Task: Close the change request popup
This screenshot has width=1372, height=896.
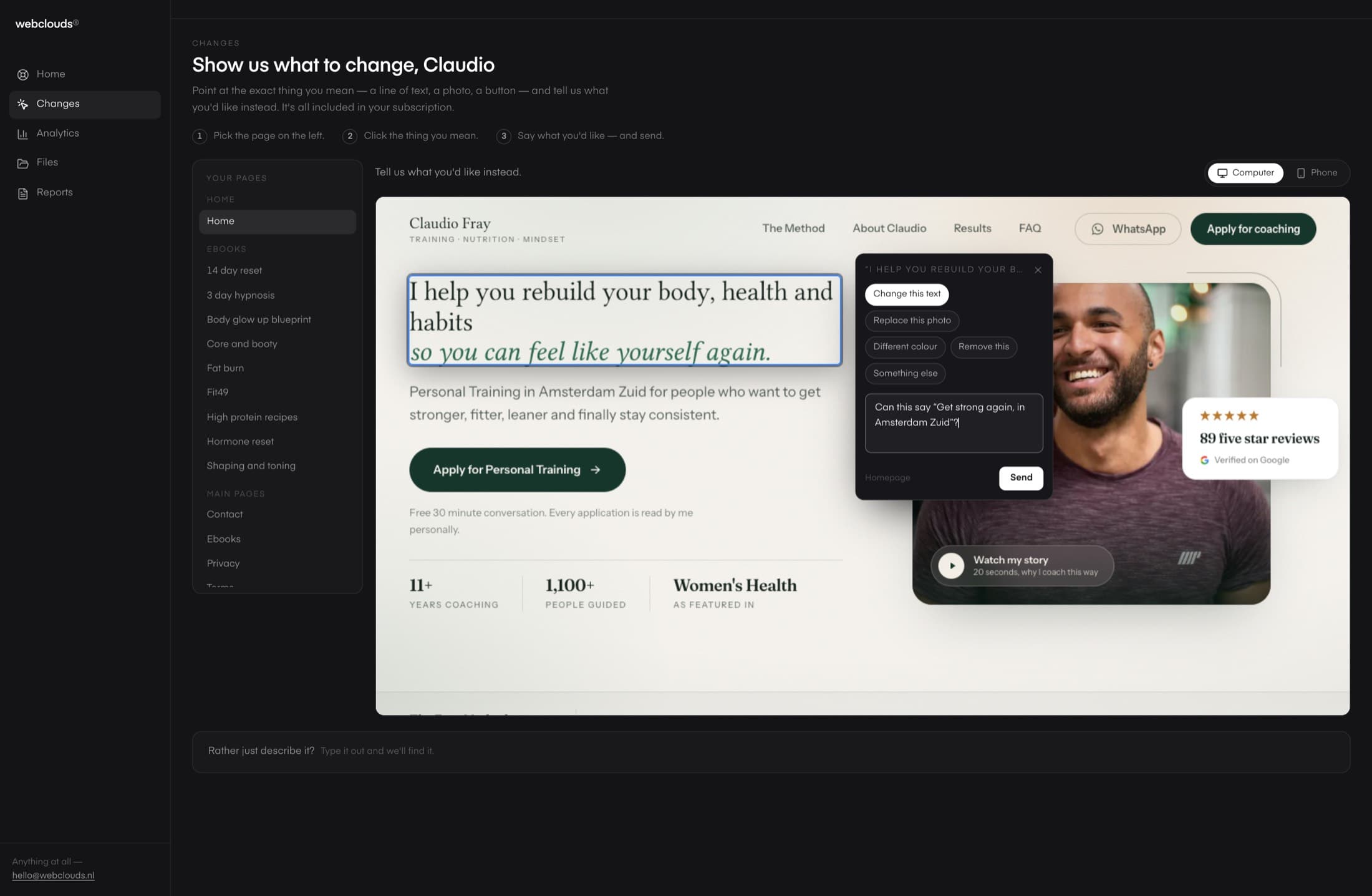Action: tap(1038, 270)
